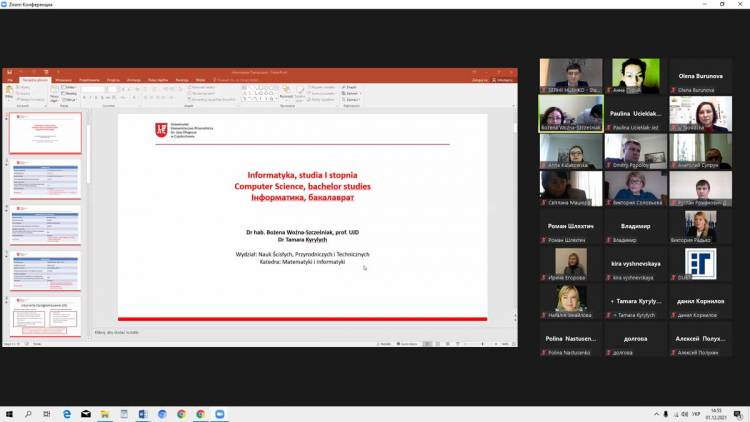Click the Windows Start button

[x=8, y=414]
